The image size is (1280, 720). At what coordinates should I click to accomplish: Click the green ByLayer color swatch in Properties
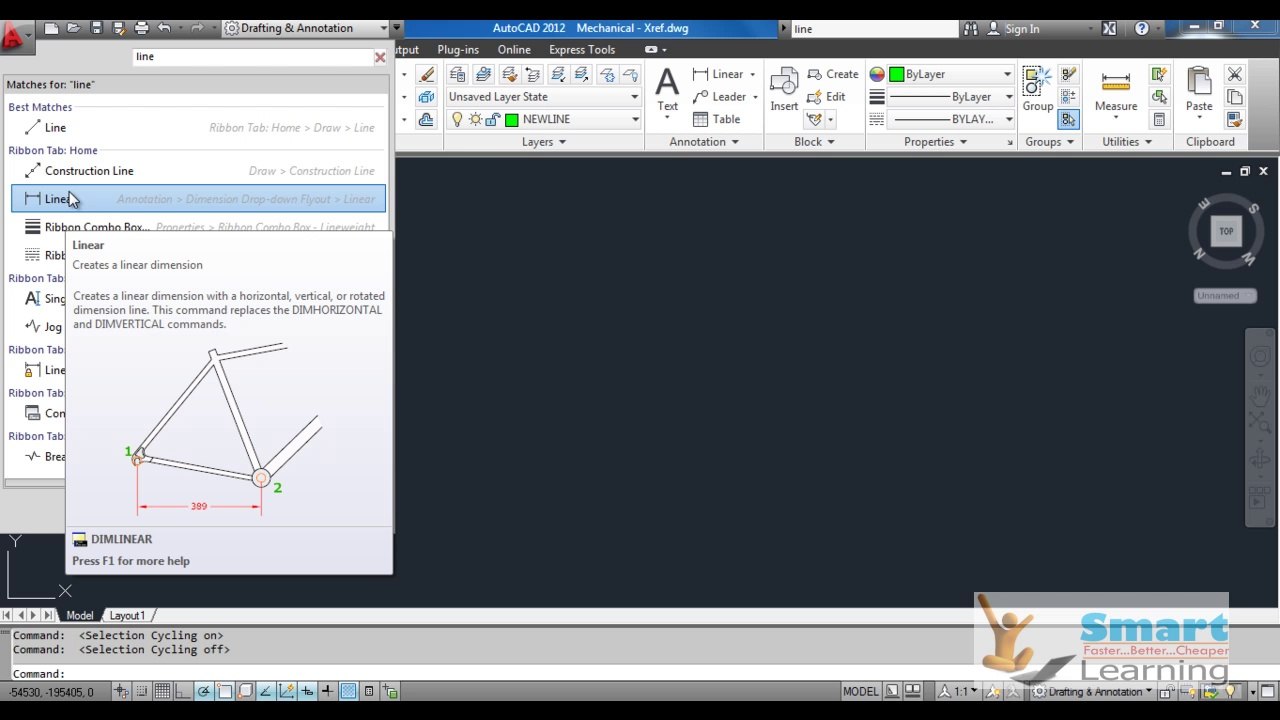pos(897,74)
